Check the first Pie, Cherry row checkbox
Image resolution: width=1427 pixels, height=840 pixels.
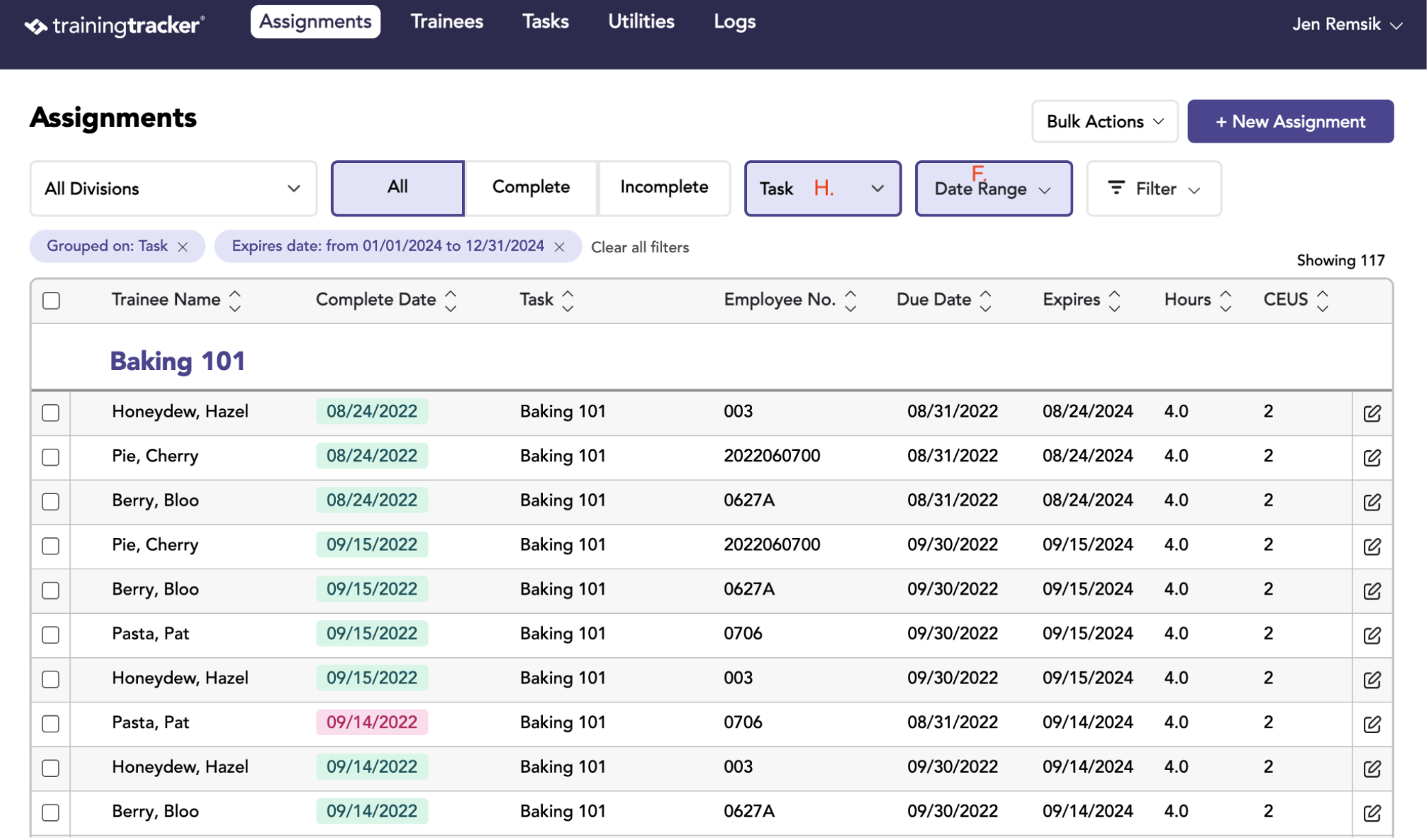coord(51,457)
